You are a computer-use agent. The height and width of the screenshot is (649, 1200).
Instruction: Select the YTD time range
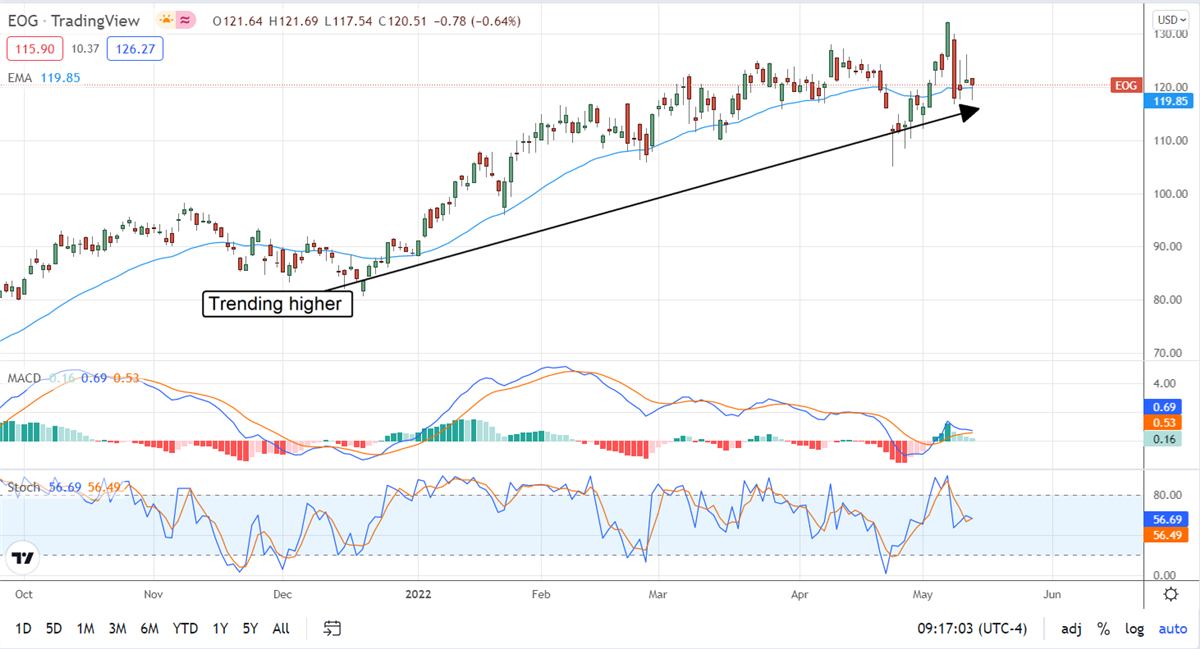[x=184, y=629]
